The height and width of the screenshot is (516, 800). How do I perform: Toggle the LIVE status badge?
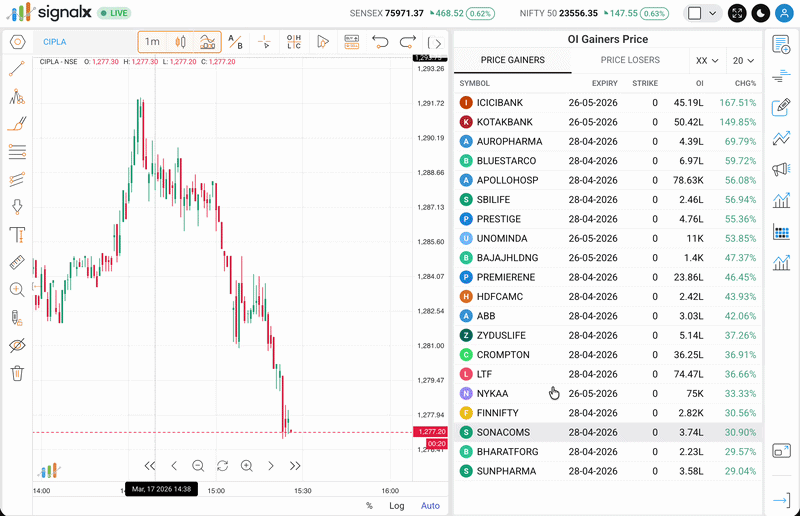click(x=114, y=13)
